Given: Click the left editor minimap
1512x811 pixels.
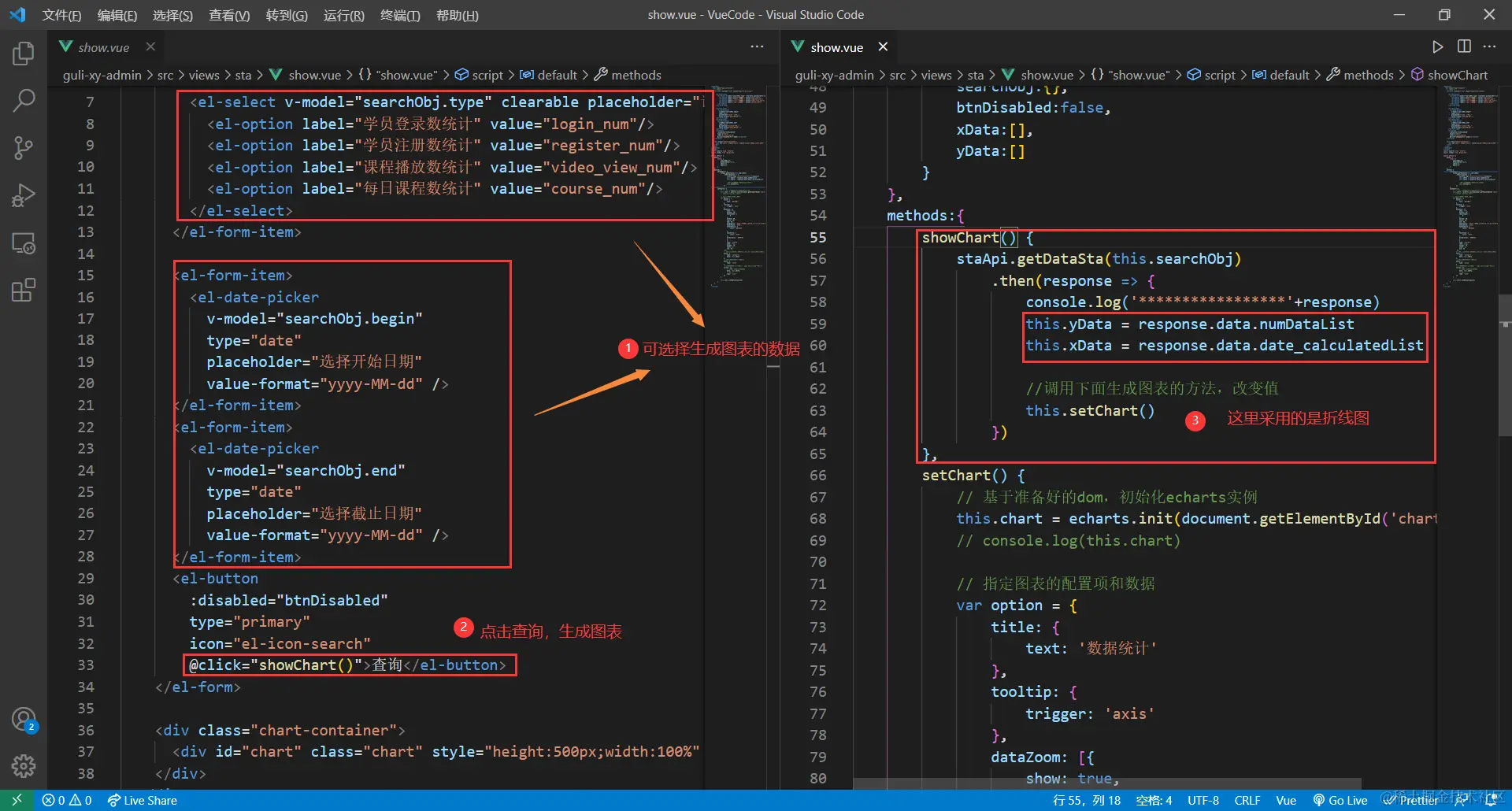Looking at the screenshot, I should (739, 185).
